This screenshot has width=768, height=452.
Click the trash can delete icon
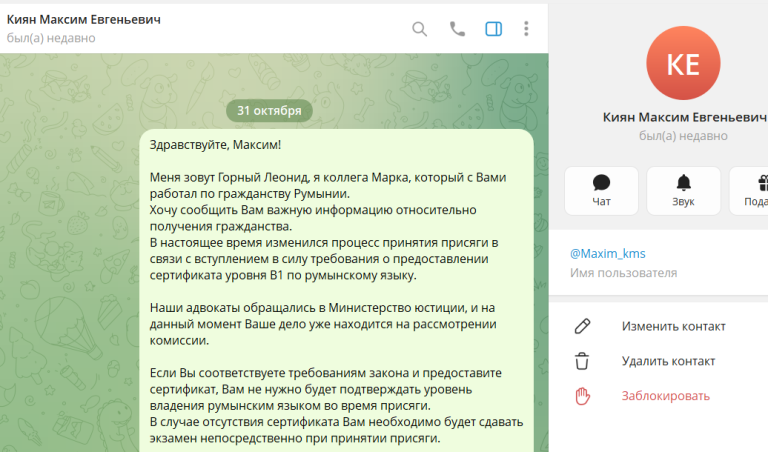click(x=582, y=361)
